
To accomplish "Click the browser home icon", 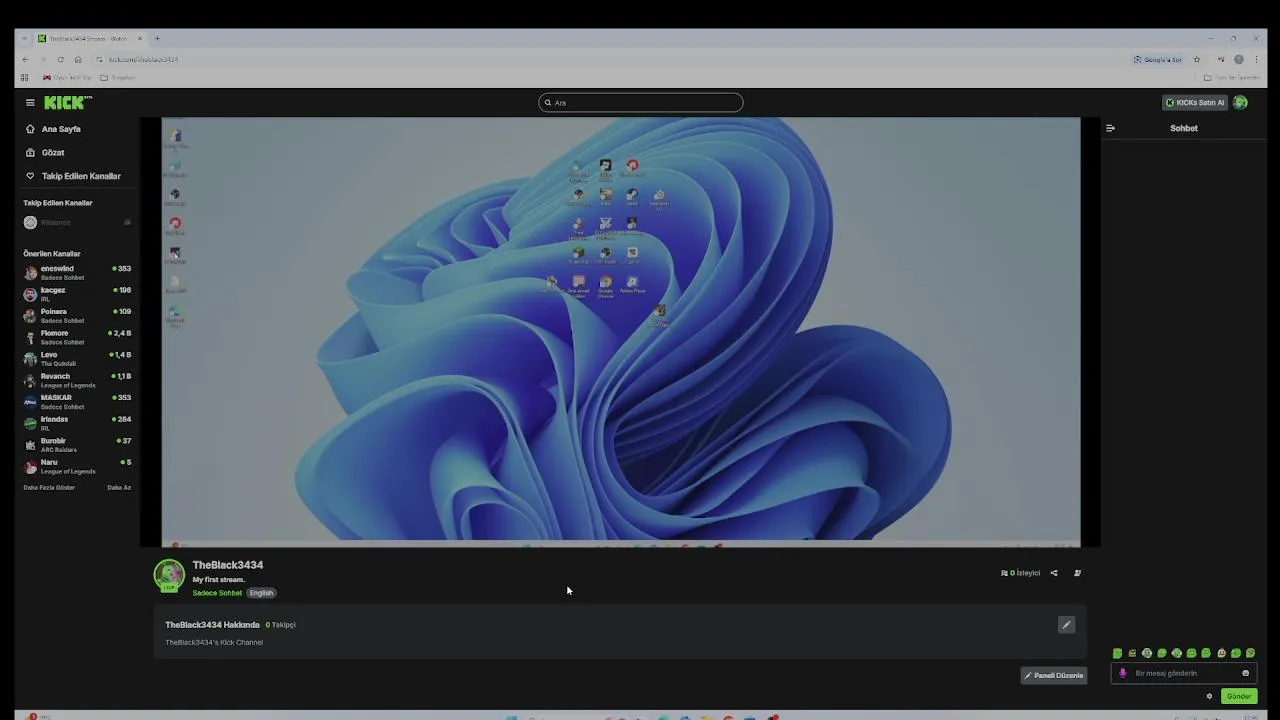I will 78,59.
